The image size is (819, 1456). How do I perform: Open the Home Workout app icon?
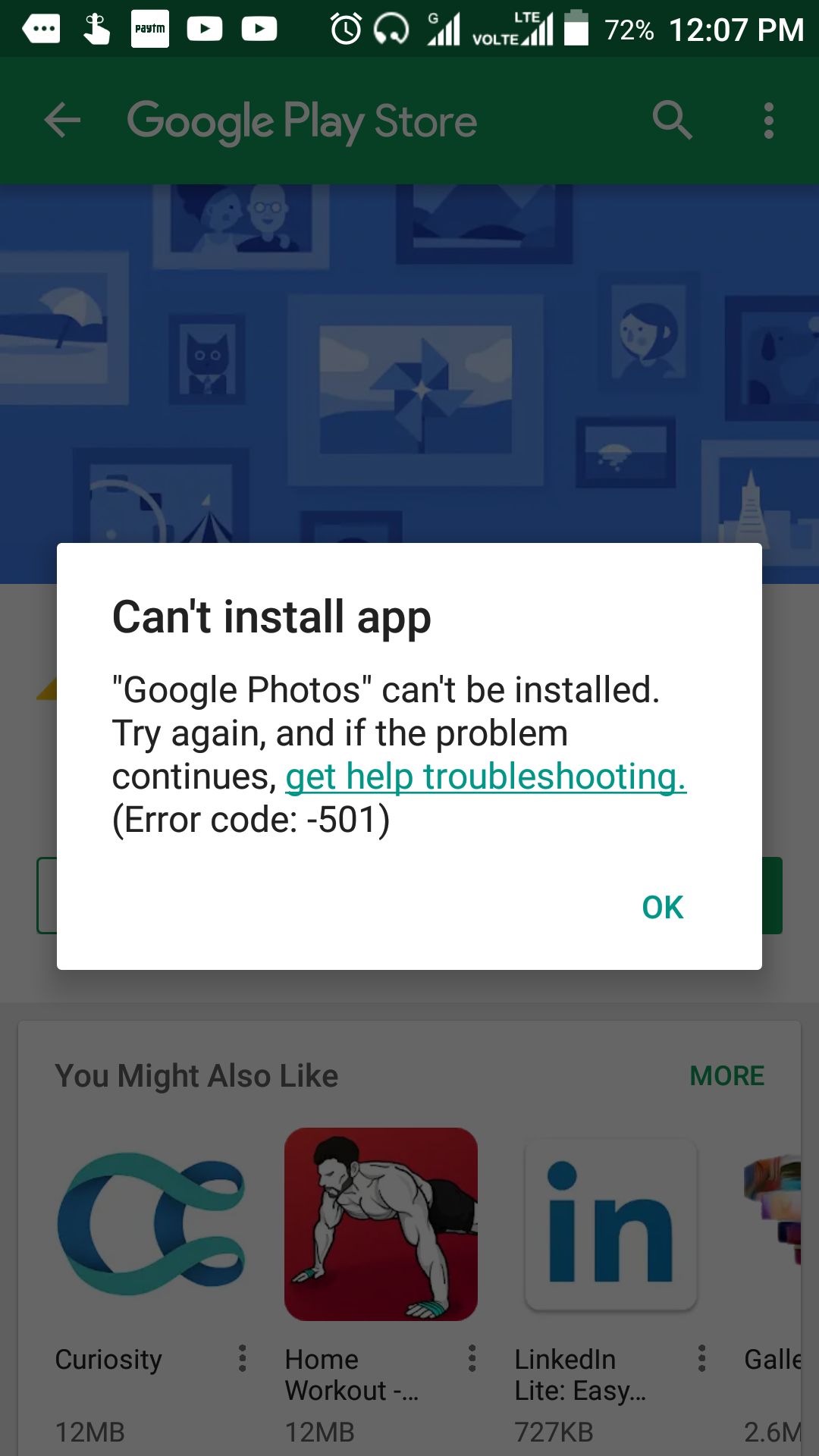(x=381, y=1224)
